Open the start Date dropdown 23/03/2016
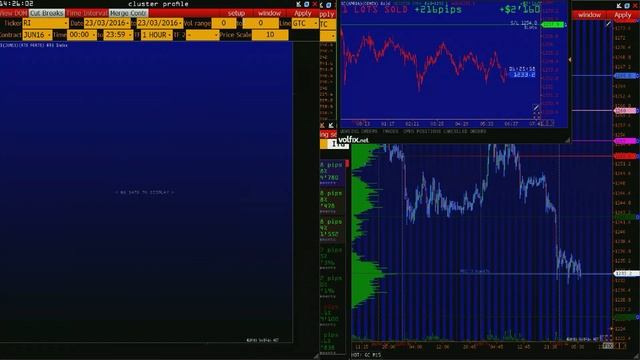640x360 pixels. point(107,23)
